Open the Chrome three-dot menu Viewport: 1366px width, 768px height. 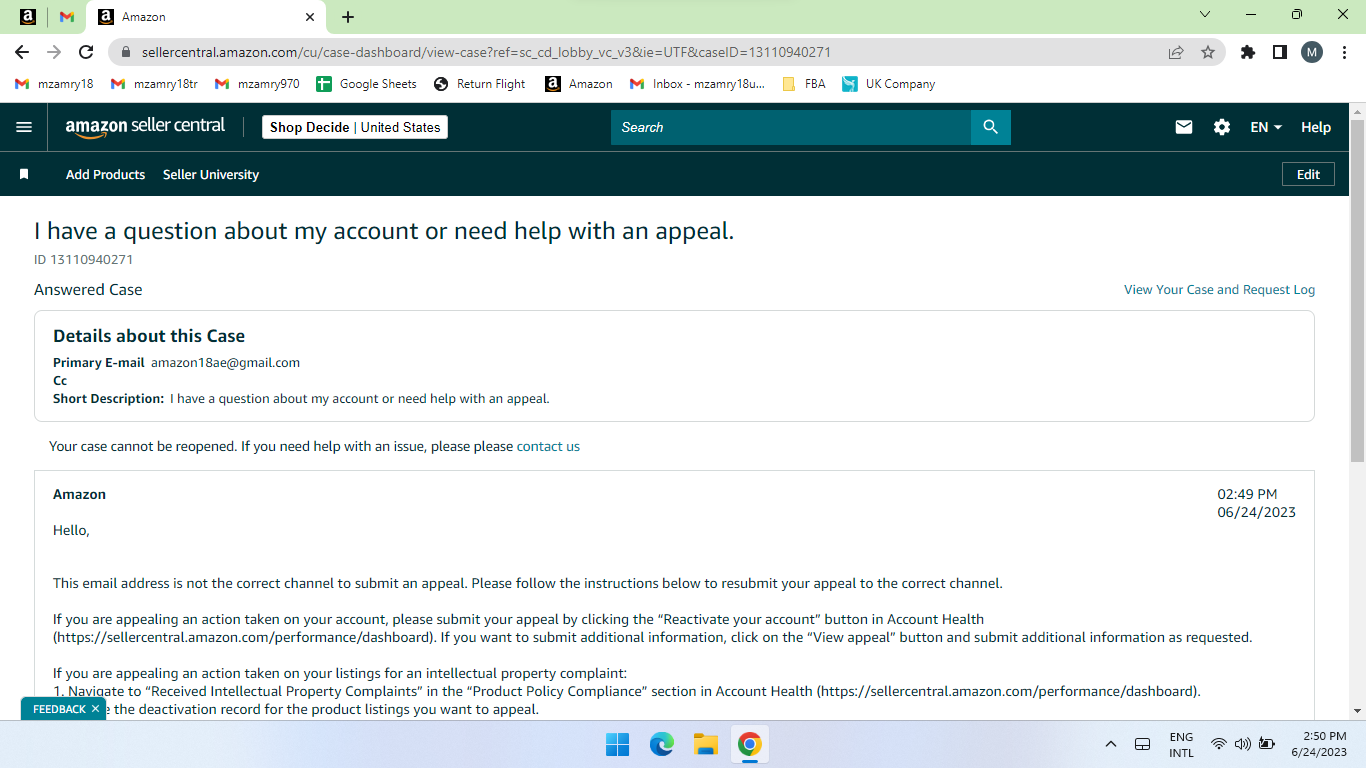1344,52
